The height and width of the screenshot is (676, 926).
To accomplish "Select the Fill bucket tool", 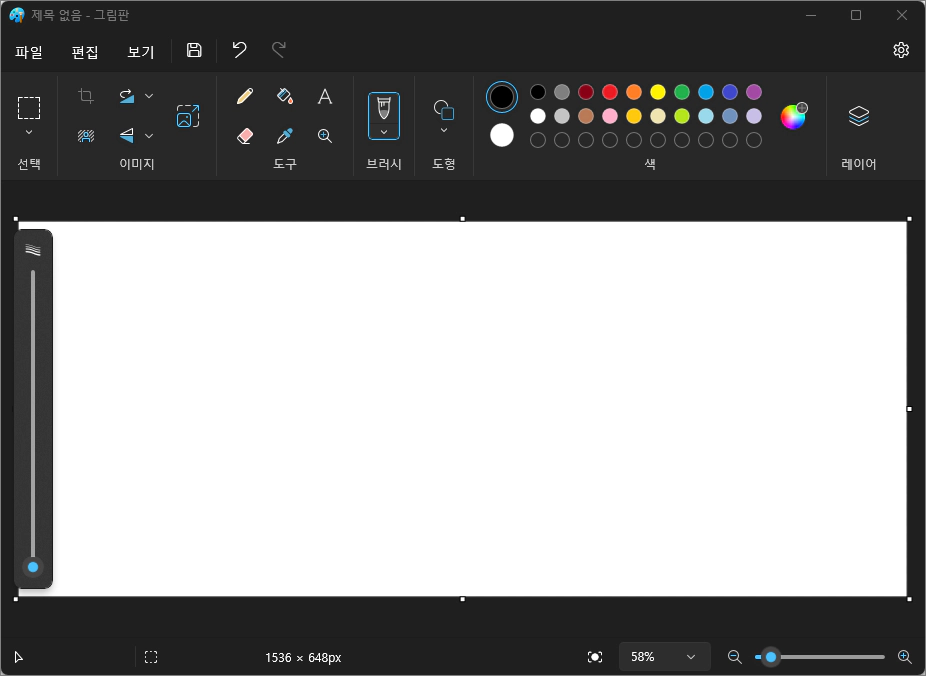I will click(285, 96).
